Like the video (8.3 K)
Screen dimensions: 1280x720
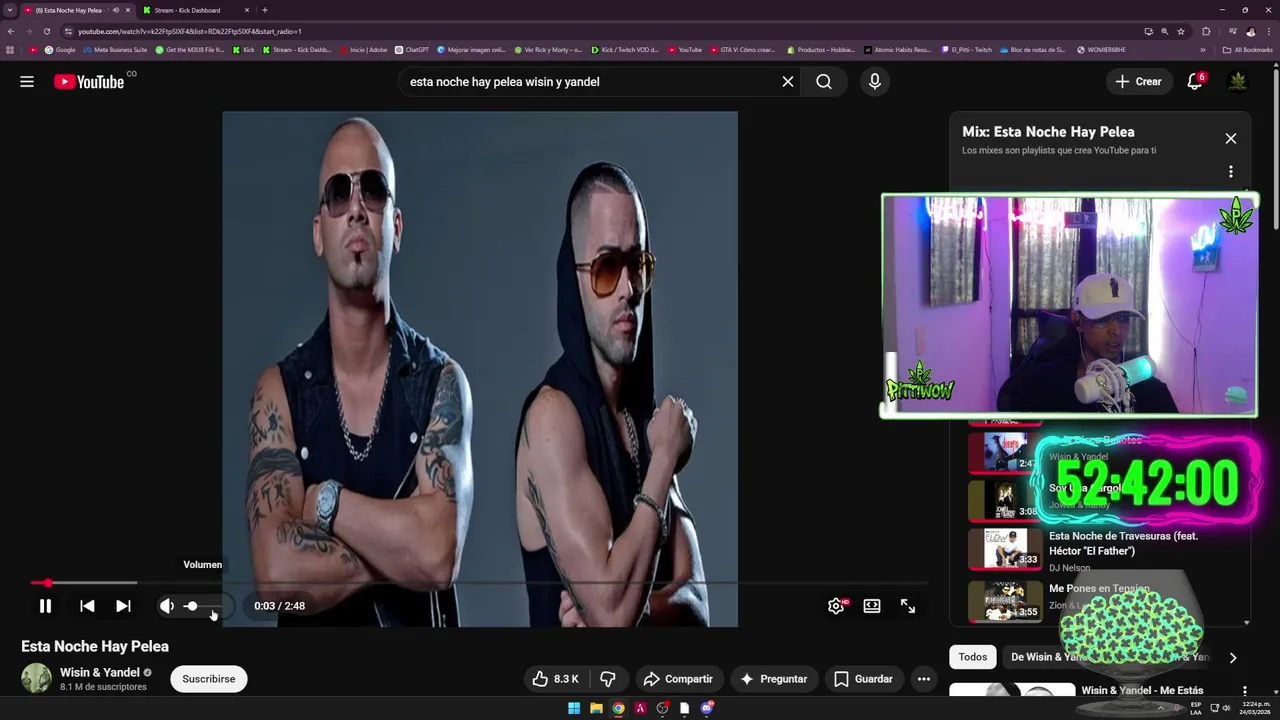tap(555, 679)
